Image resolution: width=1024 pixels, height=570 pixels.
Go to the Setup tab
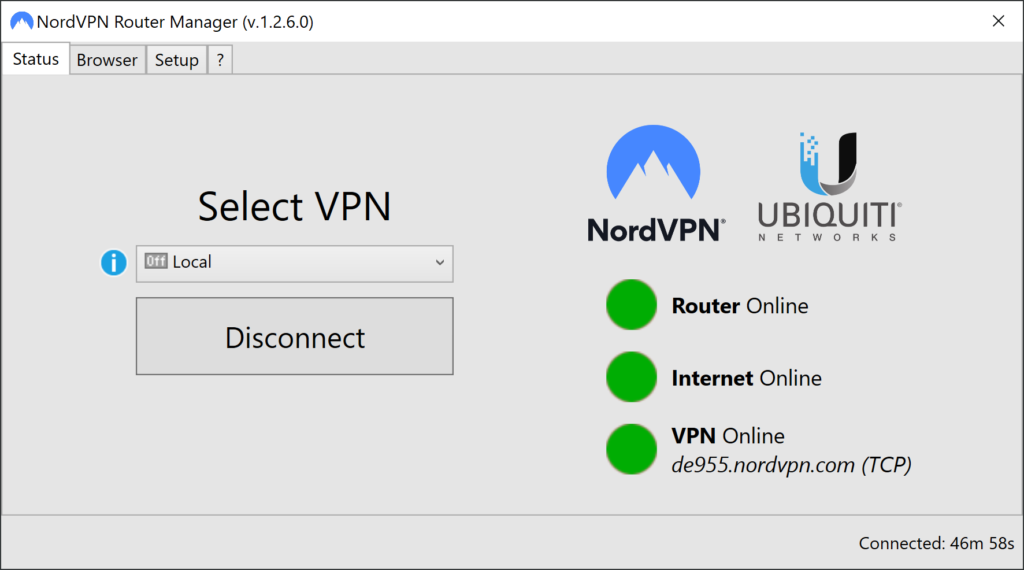pos(177,60)
